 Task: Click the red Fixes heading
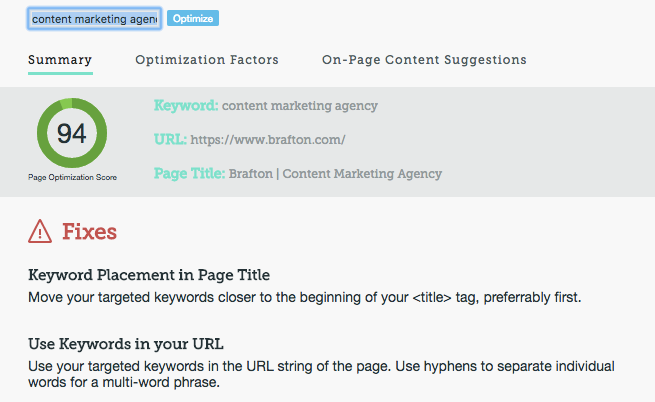pos(90,232)
